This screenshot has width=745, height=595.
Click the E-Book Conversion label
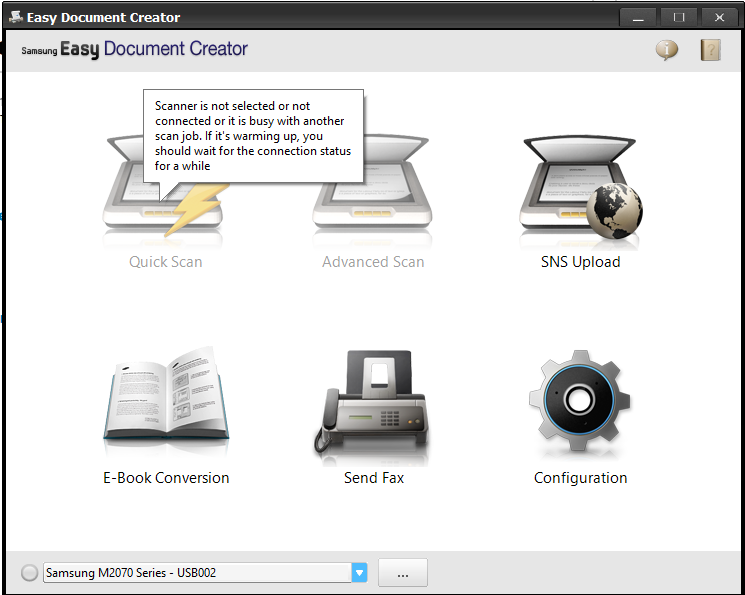pyautogui.click(x=166, y=478)
